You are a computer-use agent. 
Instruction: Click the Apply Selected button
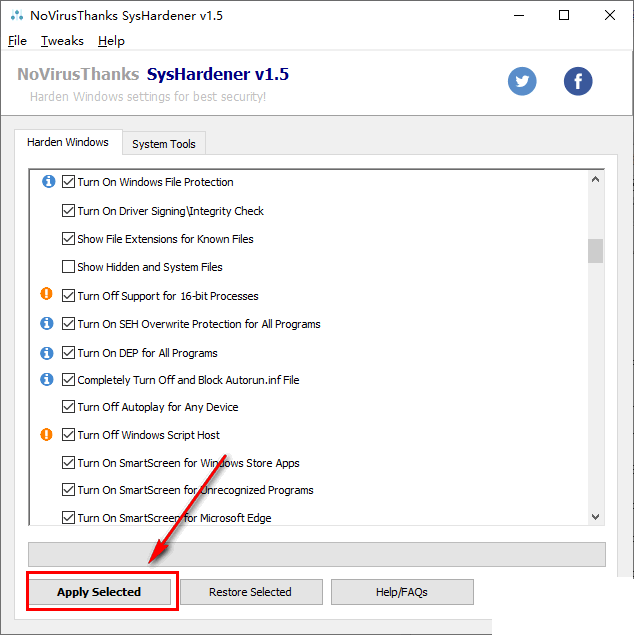(99, 592)
